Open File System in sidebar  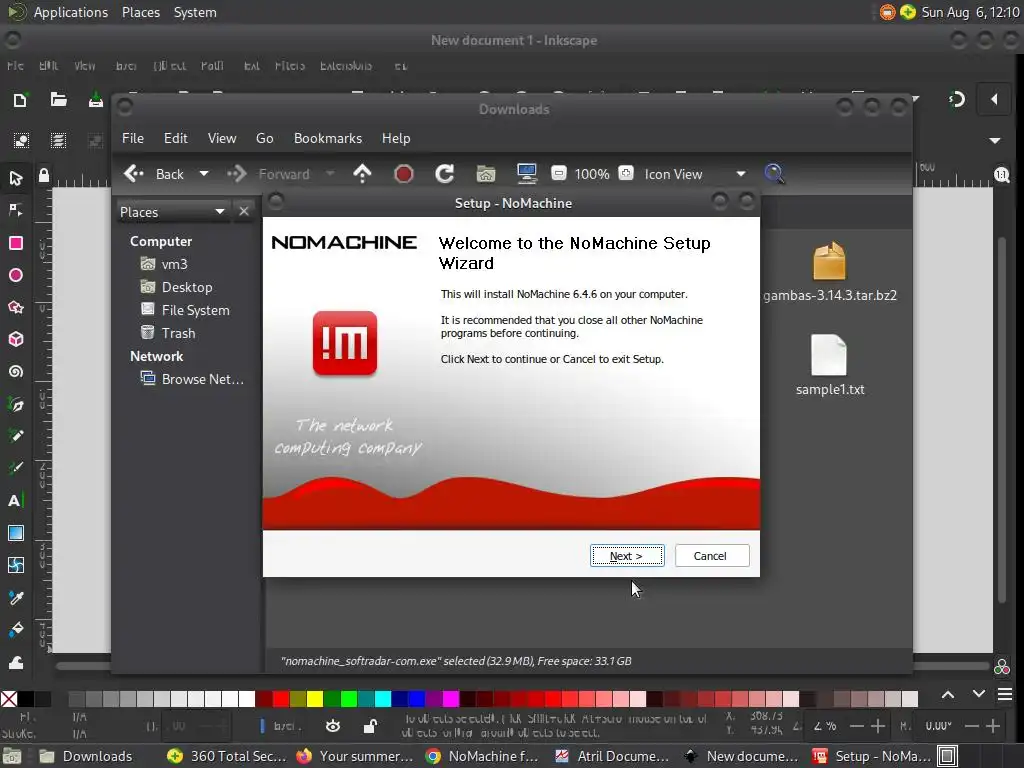tap(185, 310)
